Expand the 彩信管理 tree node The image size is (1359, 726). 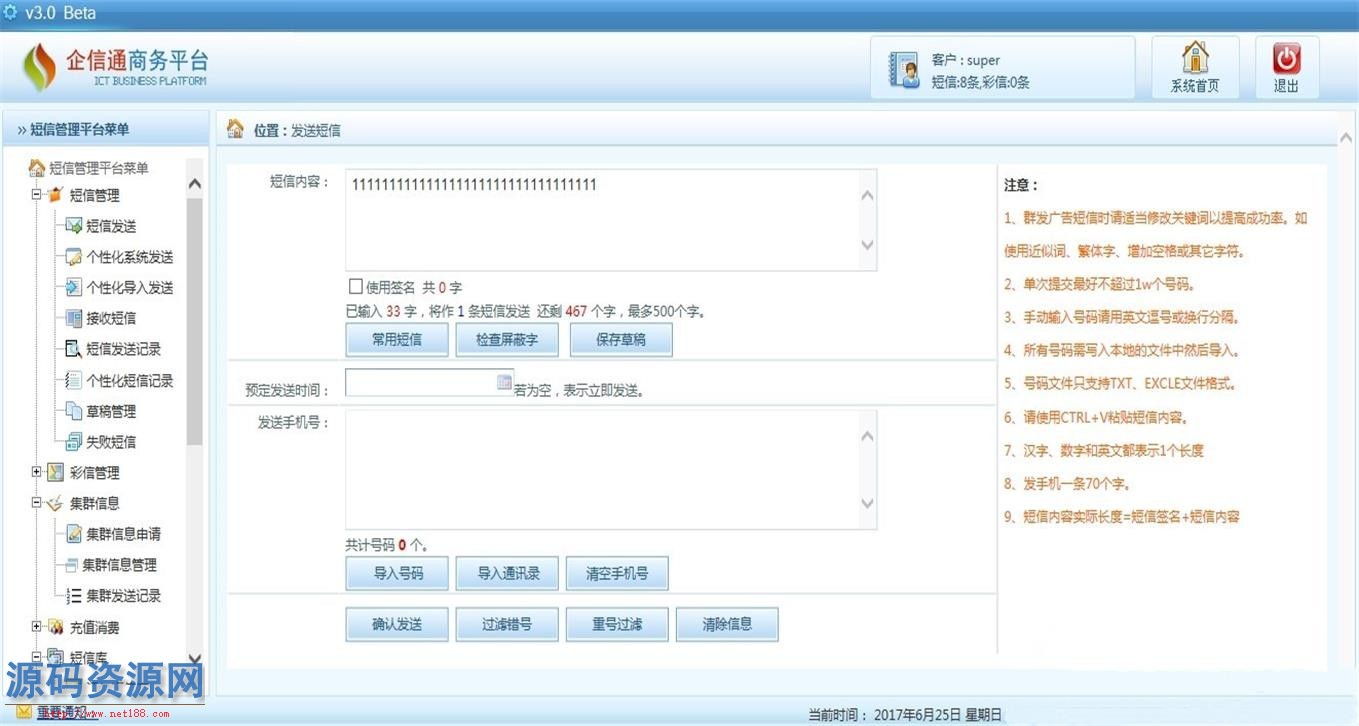click(37, 472)
